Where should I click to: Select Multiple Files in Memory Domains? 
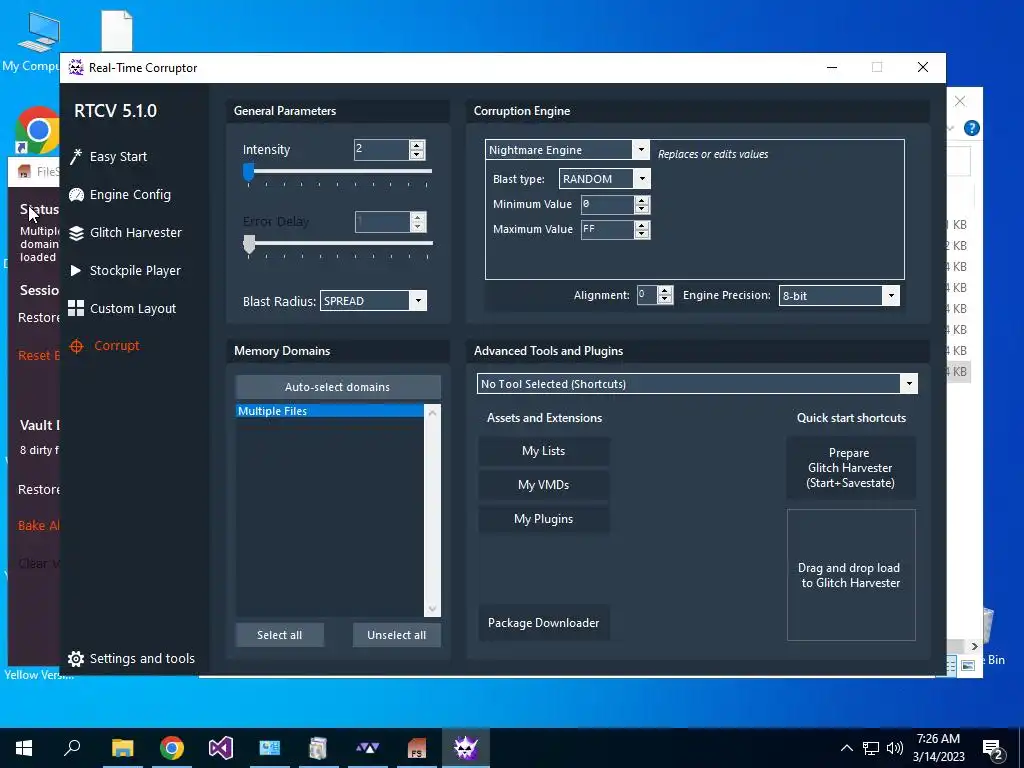tap(329, 411)
